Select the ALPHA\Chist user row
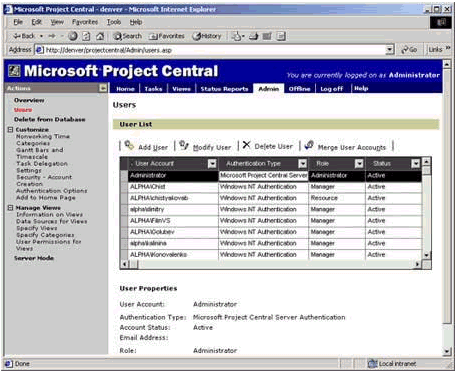 point(272,187)
